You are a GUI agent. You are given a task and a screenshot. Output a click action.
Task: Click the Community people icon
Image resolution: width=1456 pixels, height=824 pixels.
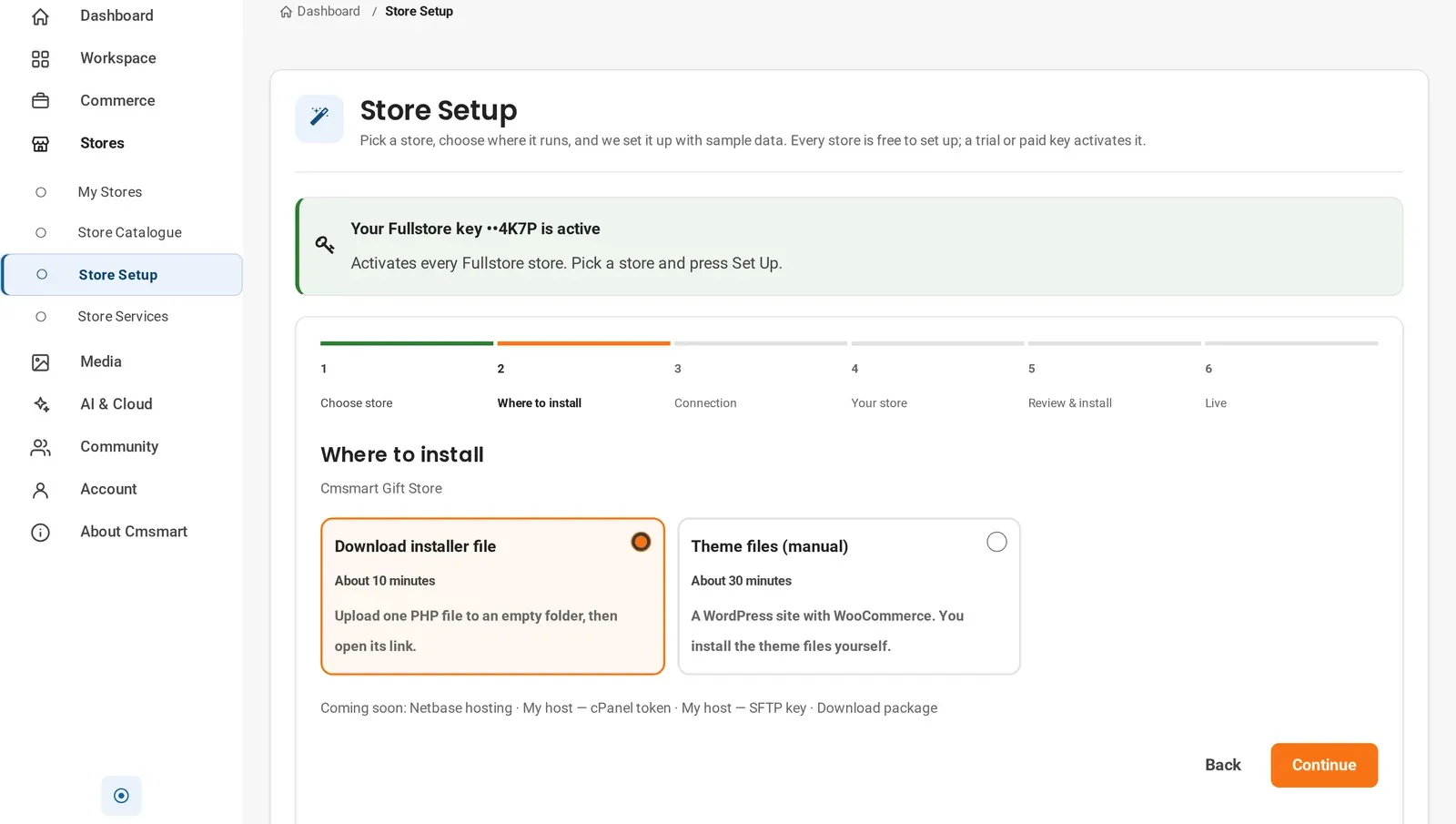point(40,447)
